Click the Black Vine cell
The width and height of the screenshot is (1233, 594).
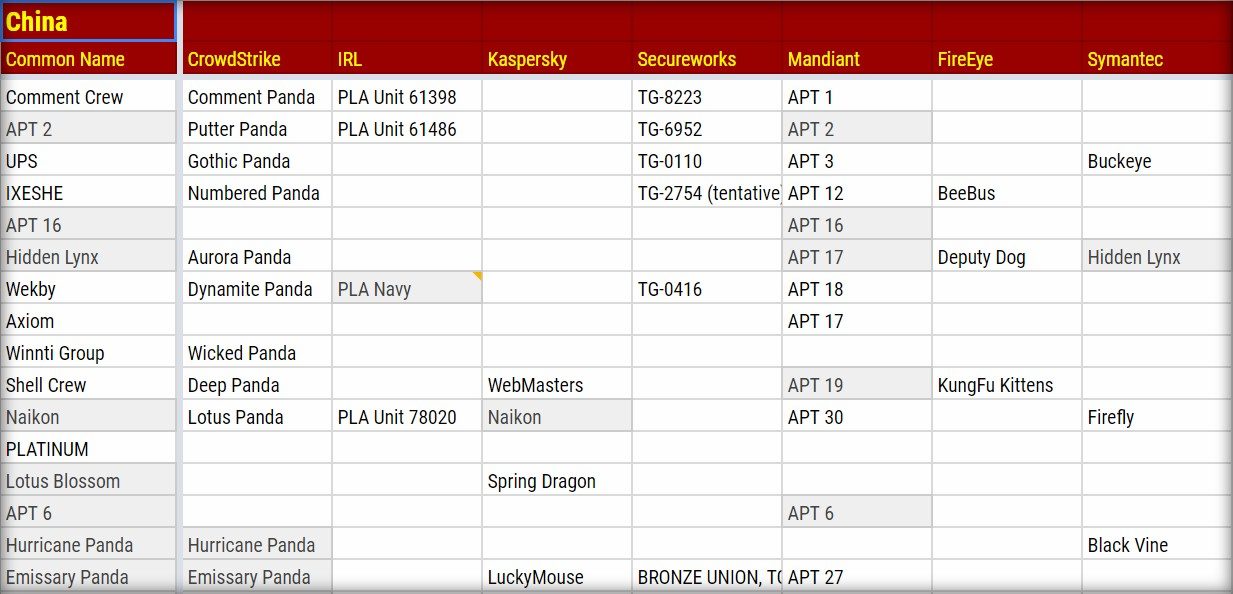tap(1156, 546)
